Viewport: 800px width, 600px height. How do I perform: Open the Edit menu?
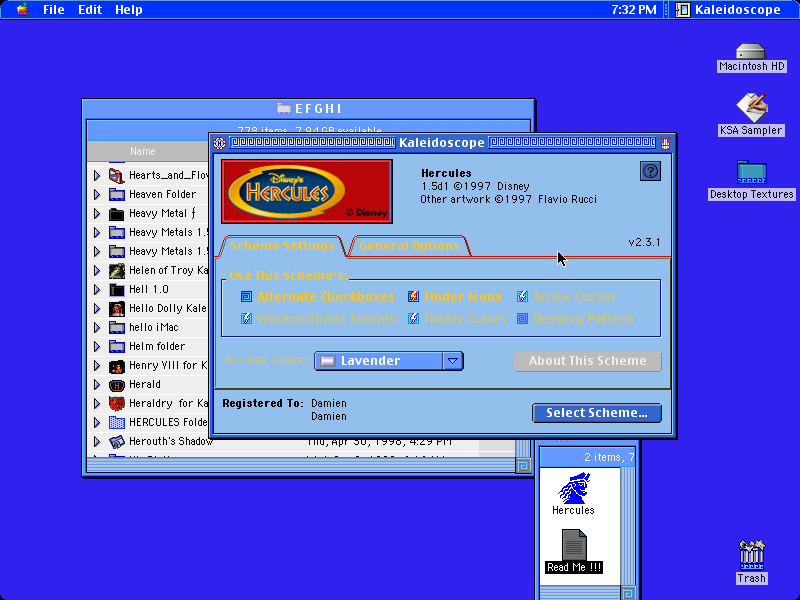click(90, 10)
